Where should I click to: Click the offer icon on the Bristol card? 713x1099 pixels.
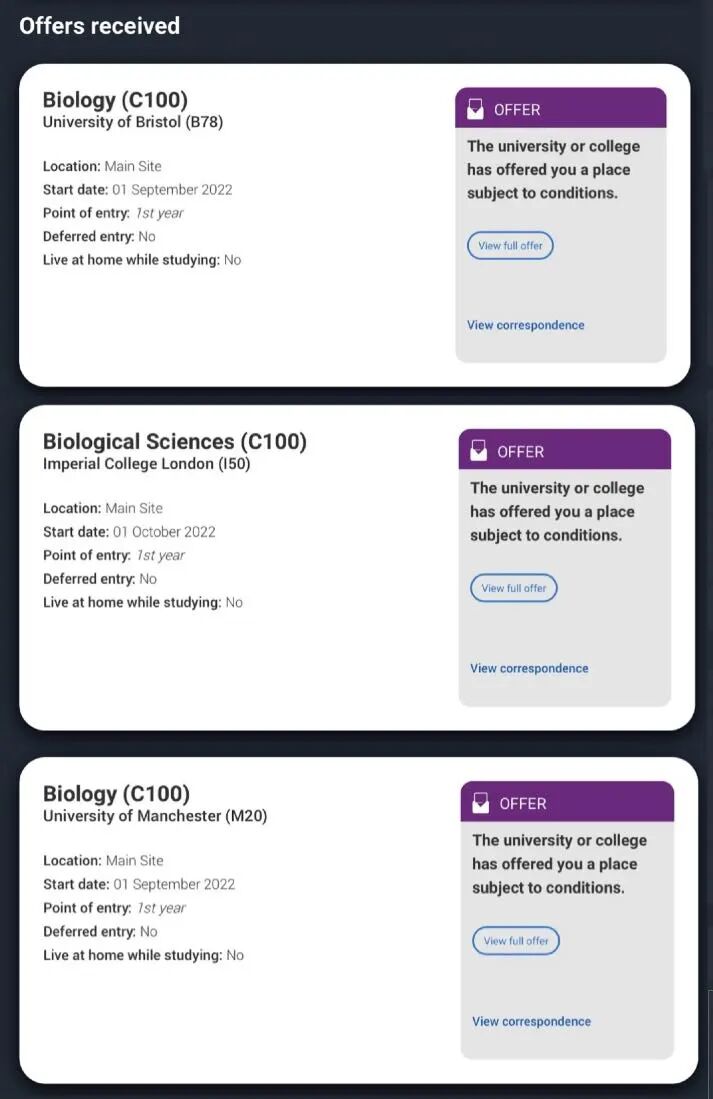pos(476,109)
